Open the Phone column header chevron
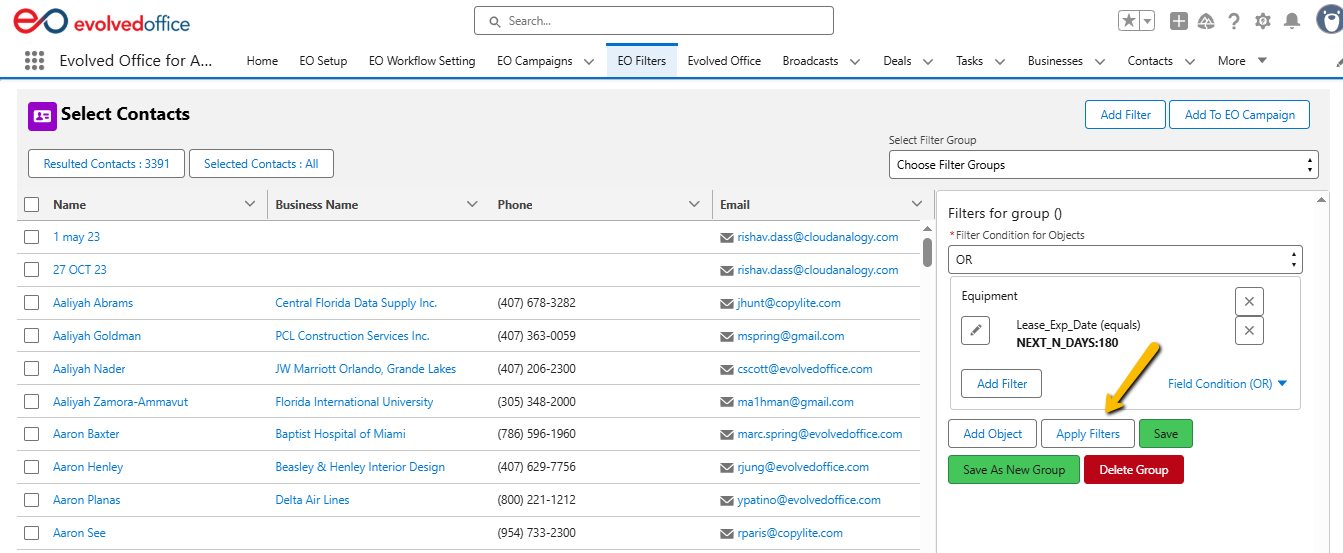1343x553 pixels. click(694, 204)
